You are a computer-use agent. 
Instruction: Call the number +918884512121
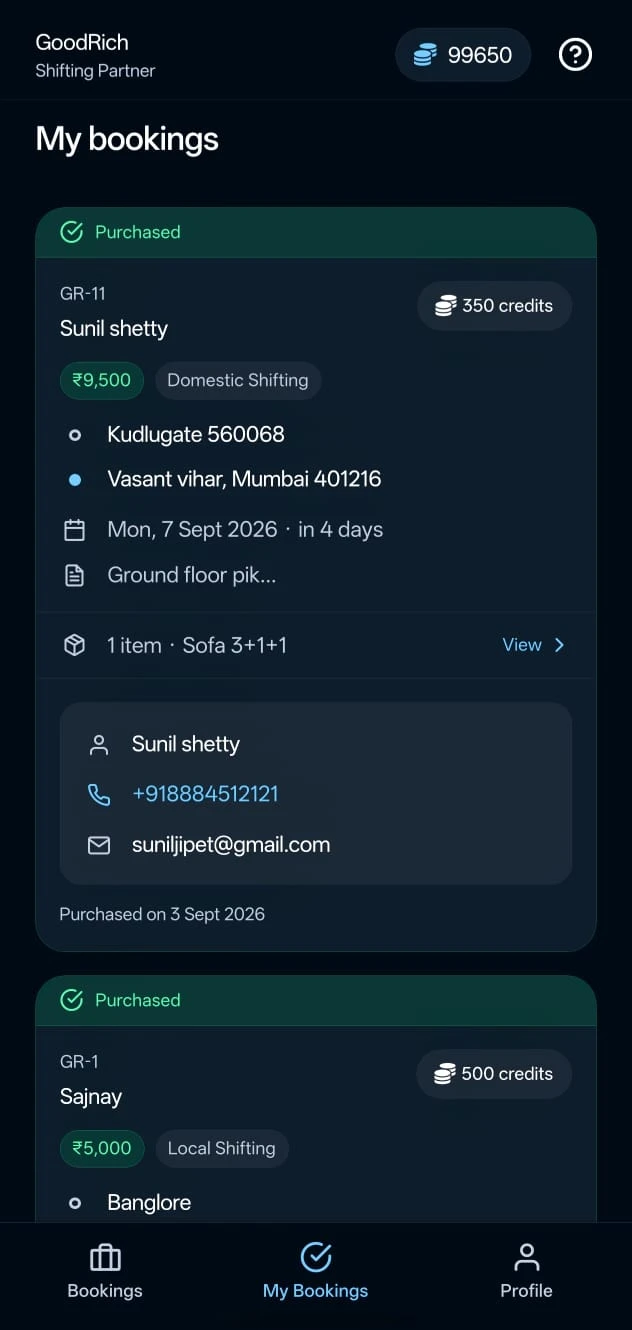pos(205,794)
